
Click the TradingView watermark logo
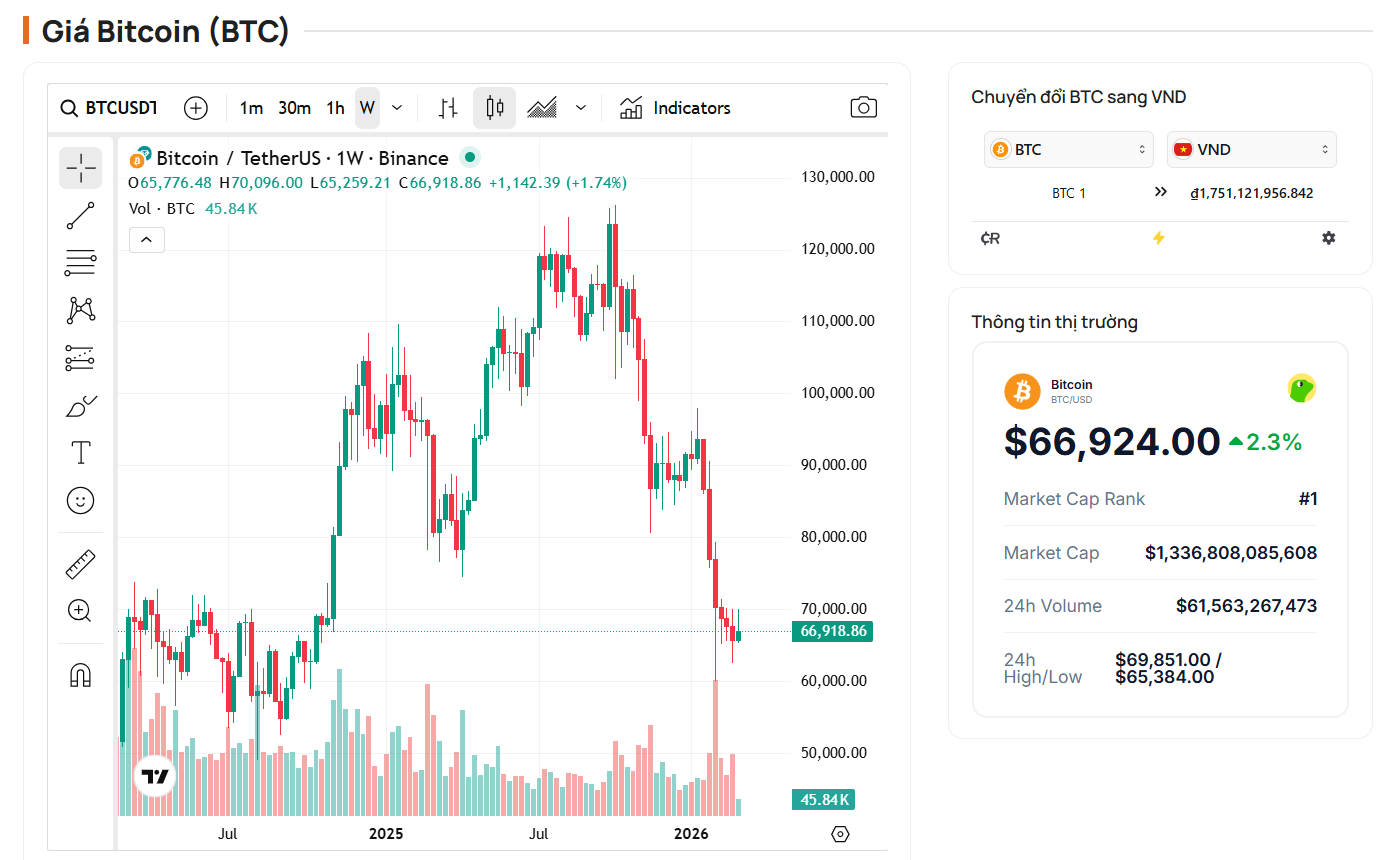(154, 775)
